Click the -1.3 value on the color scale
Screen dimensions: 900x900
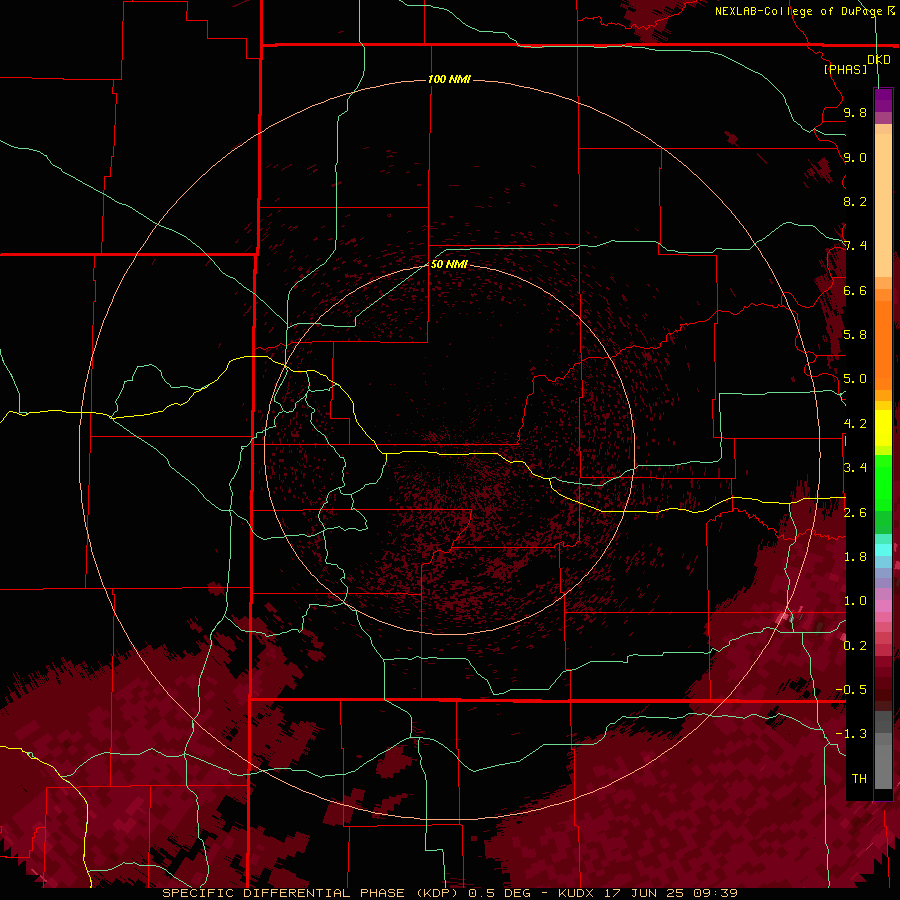click(x=851, y=734)
